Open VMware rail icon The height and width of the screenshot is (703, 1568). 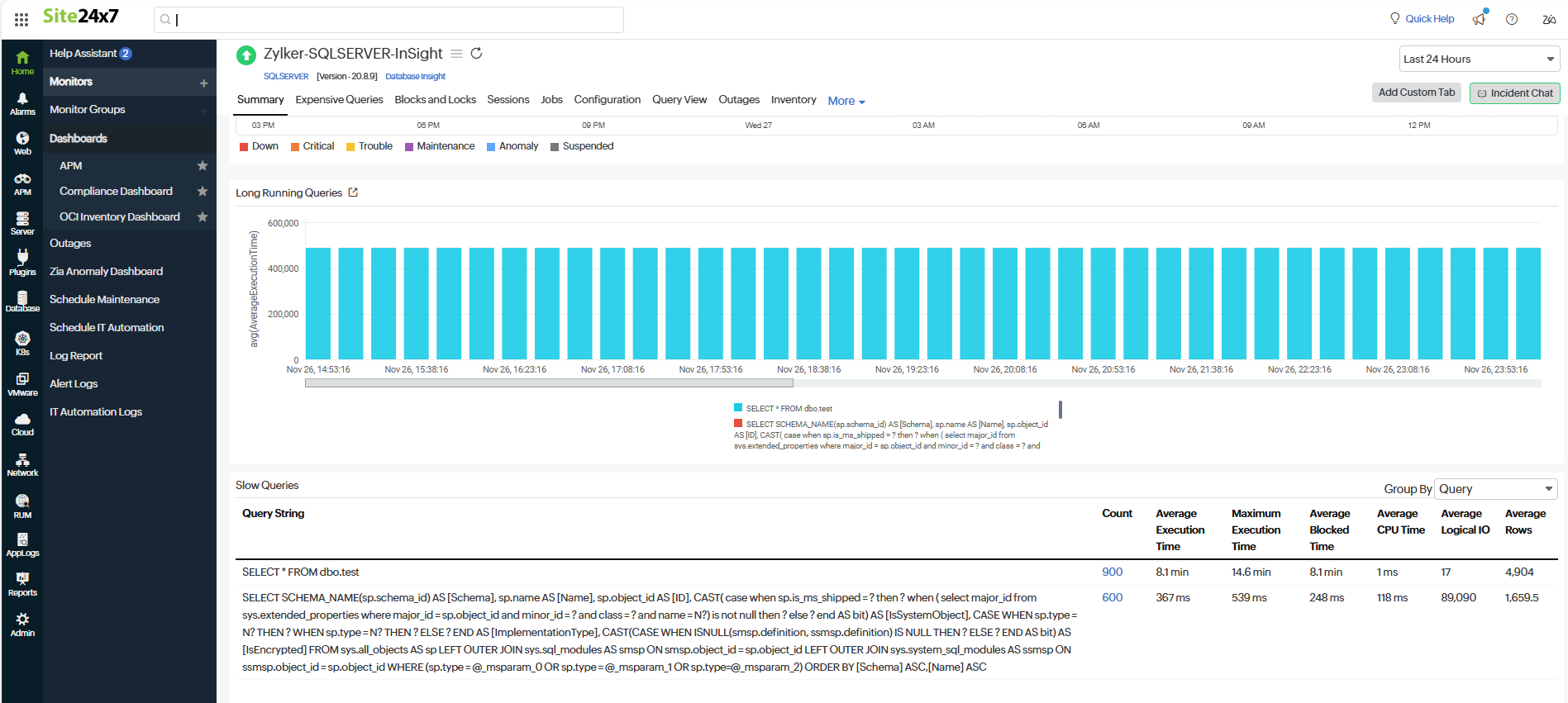click(22, 384)
